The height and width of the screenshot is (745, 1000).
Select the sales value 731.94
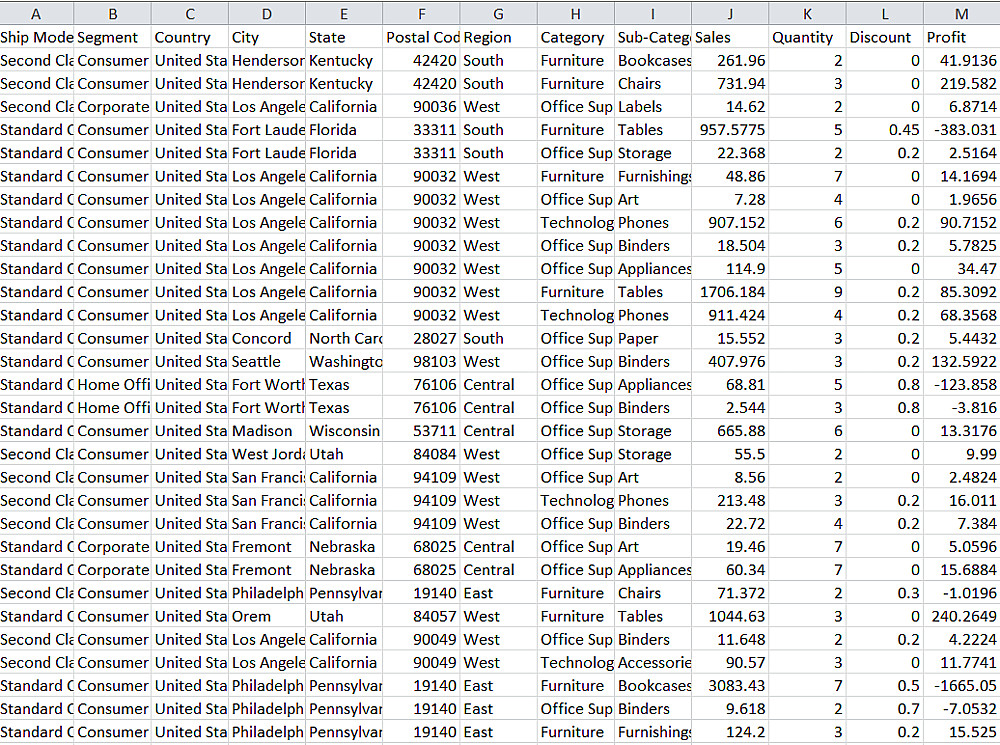click(730, 84)
